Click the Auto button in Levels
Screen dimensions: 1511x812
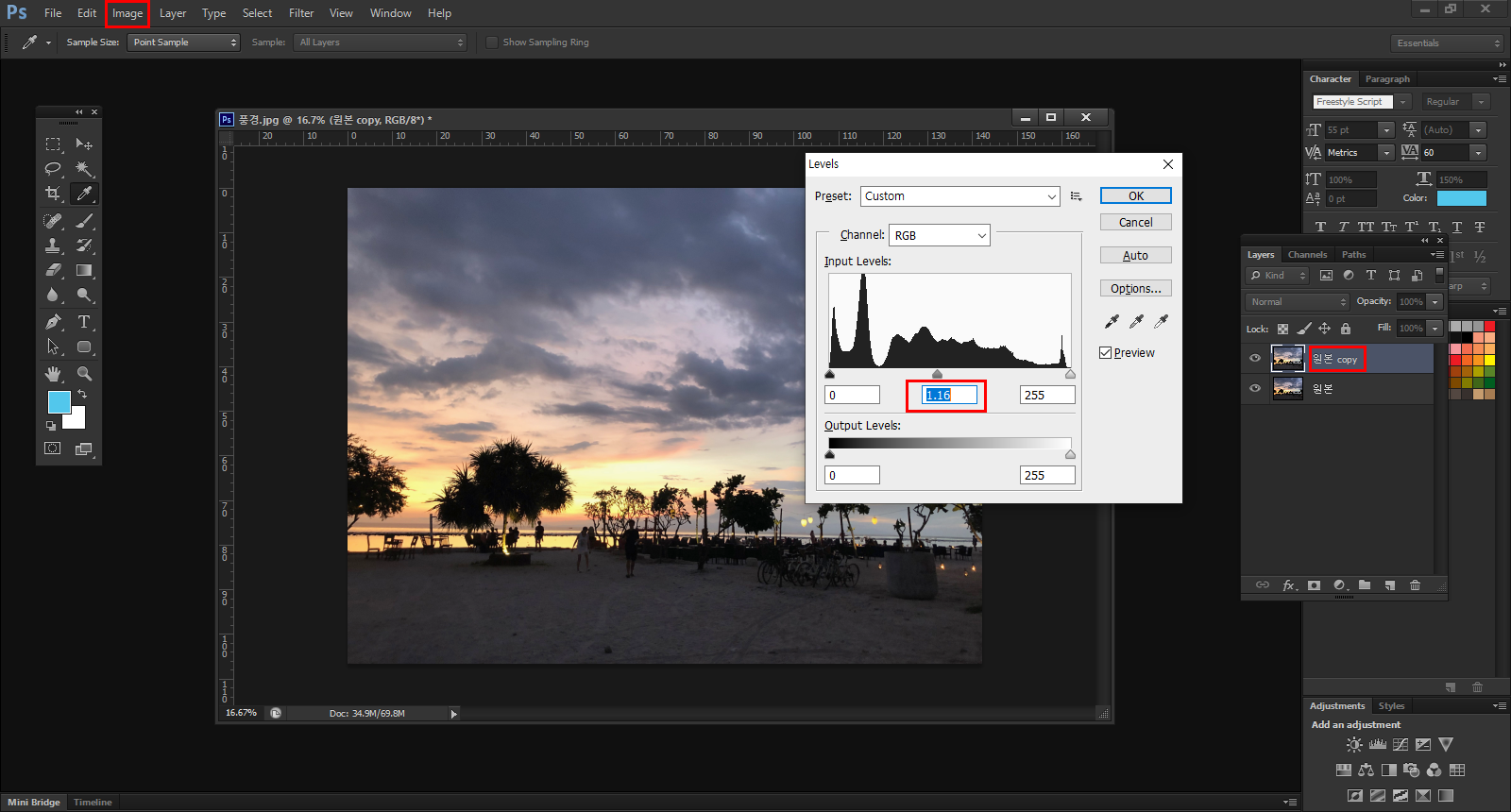[1135, 256]
